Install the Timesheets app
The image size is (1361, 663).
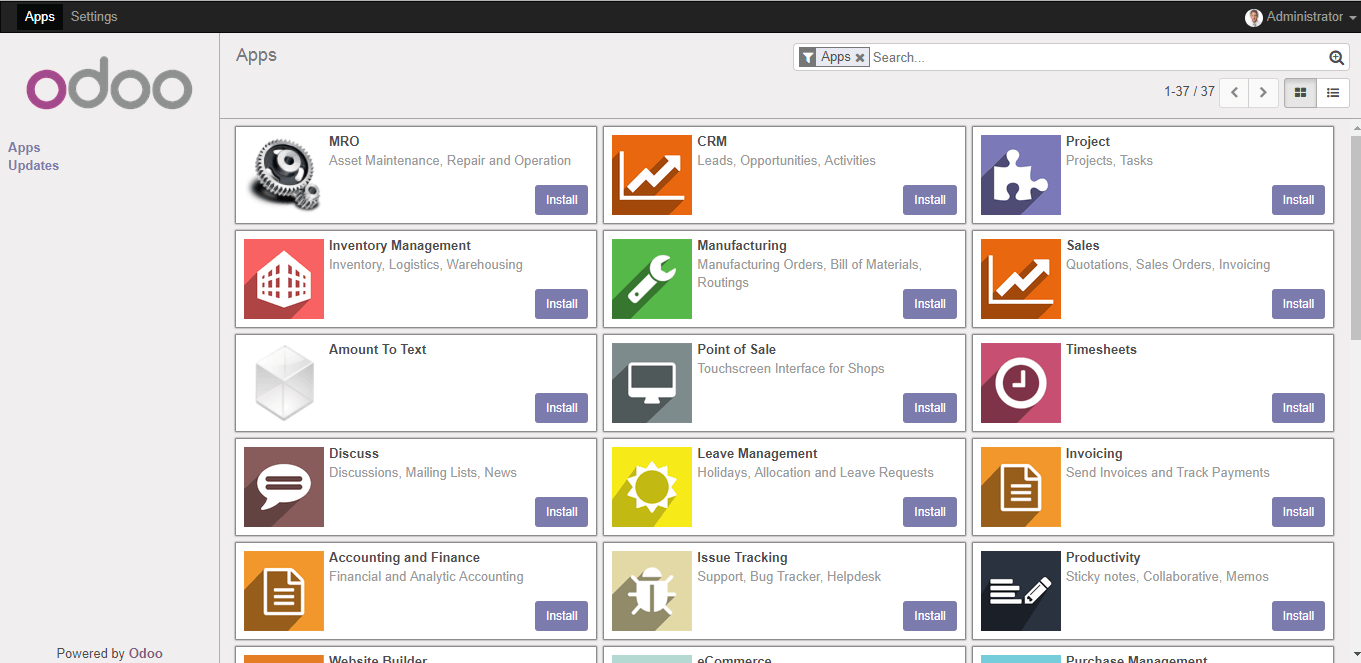point(1298,408)
